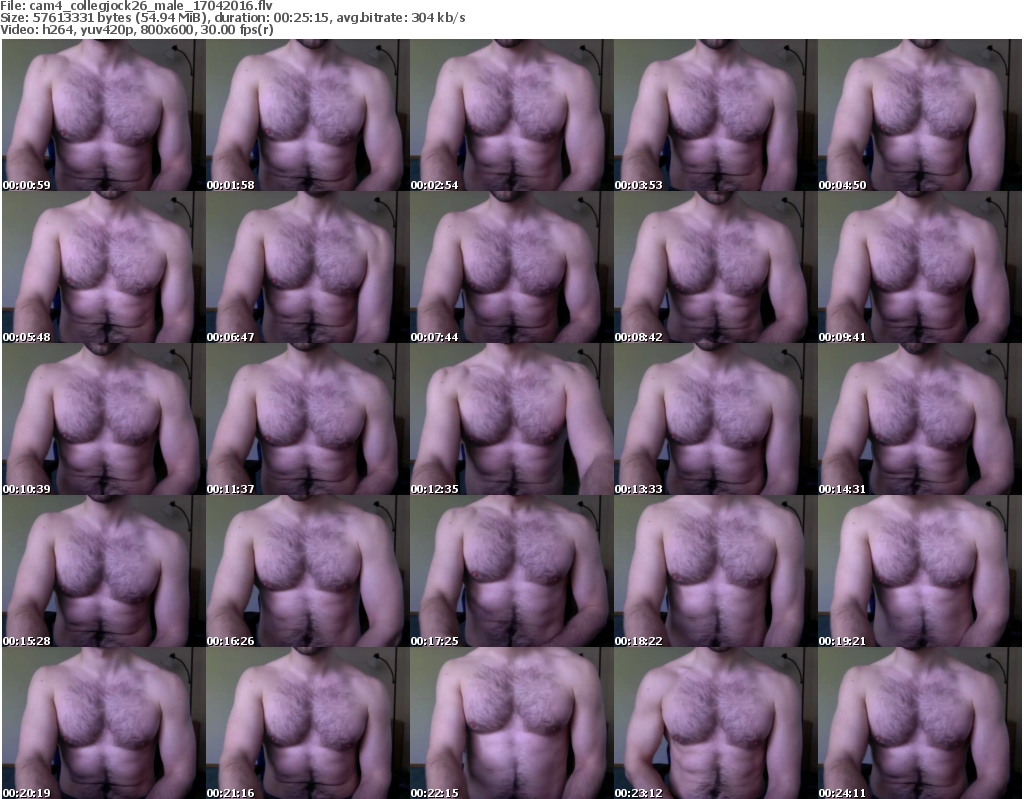The image size is (1024, 799).
Task: Pick the frame labeled 00:05:48
Action: [x=103, y=267]
